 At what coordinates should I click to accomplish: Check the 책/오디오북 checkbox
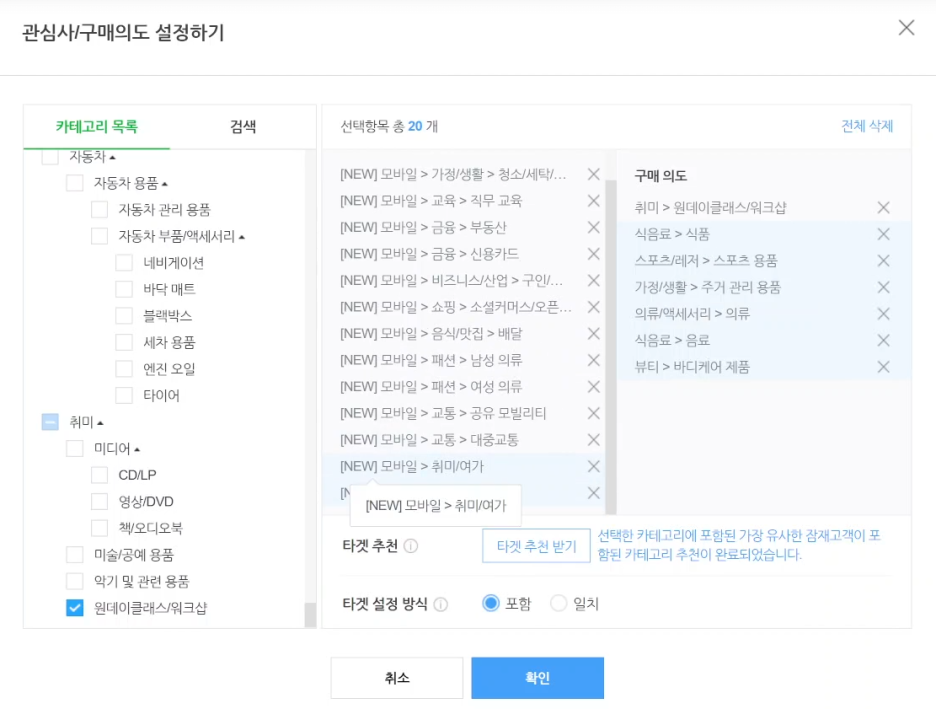99,528
